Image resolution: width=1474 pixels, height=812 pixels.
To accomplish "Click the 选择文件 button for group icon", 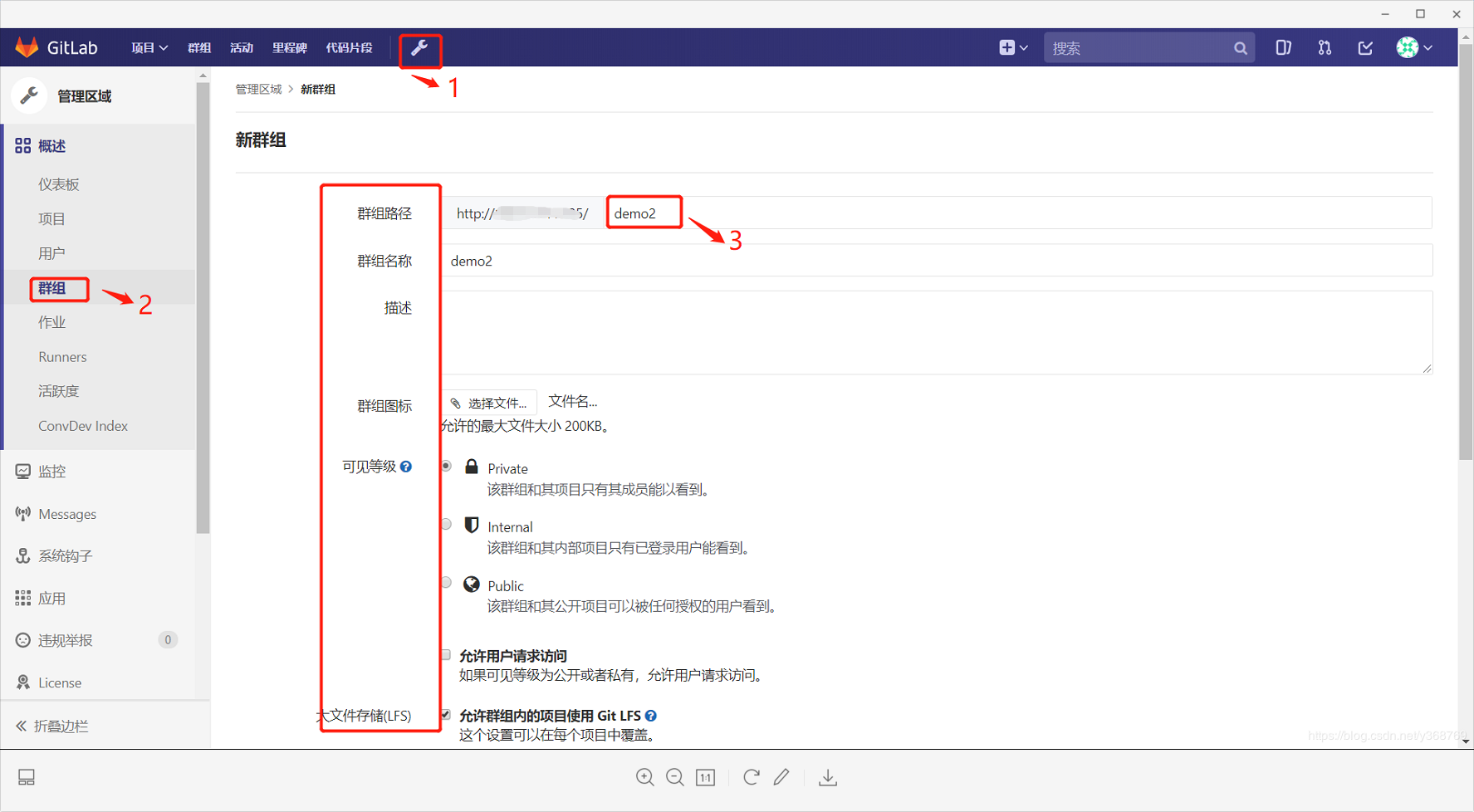I will 489,402.
